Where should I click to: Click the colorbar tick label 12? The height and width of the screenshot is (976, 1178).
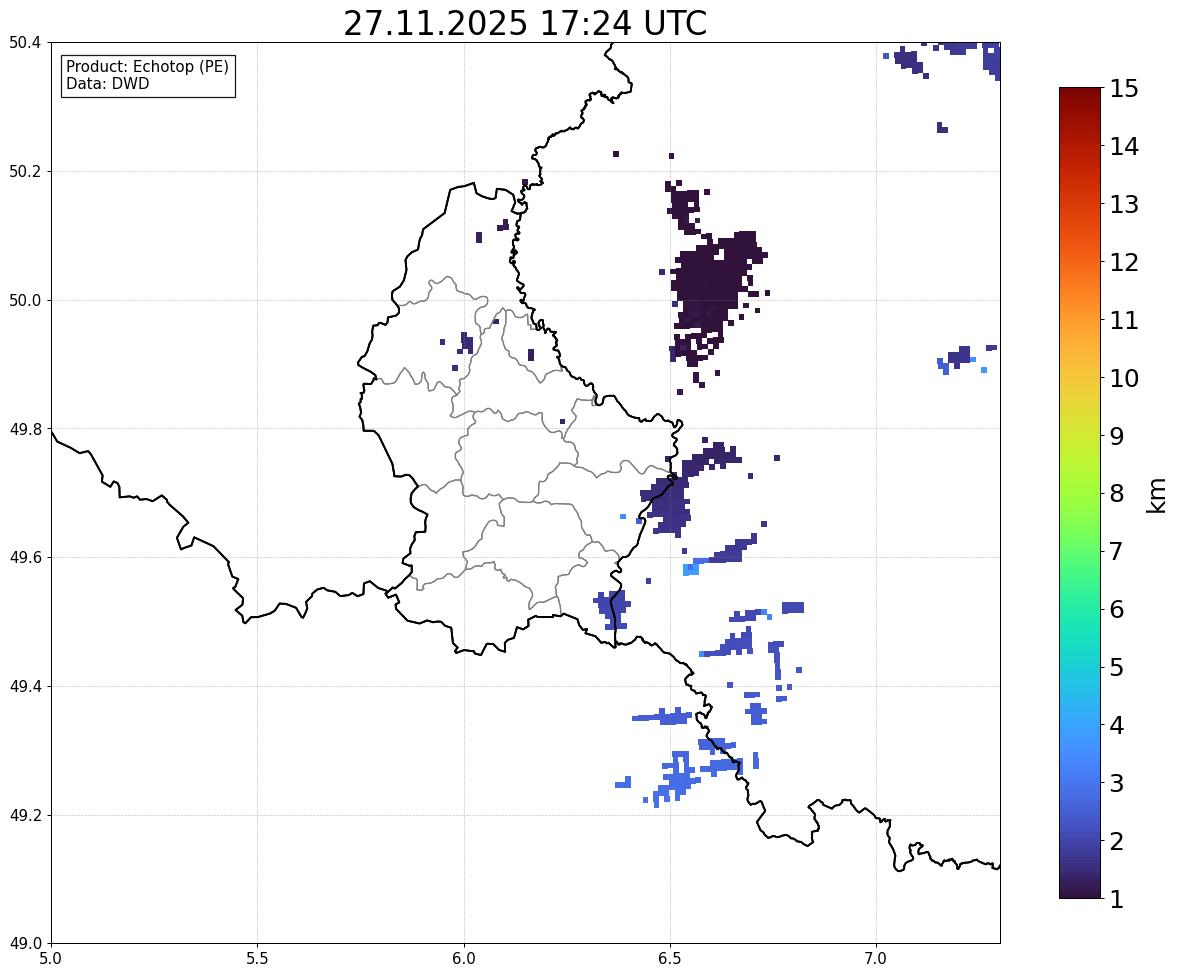[x=1124, y=262]
